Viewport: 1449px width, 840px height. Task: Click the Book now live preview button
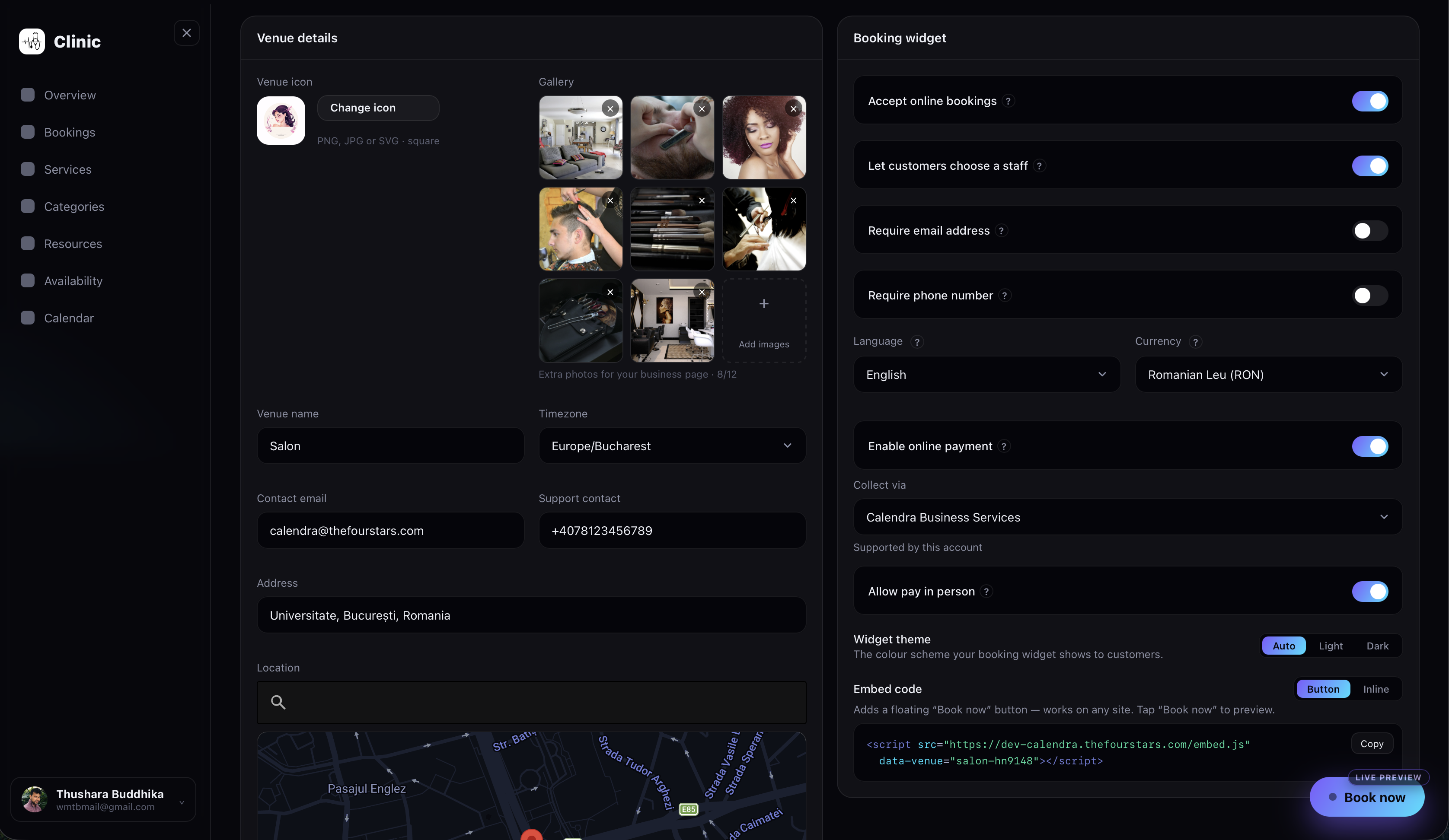pos(1367,797)
